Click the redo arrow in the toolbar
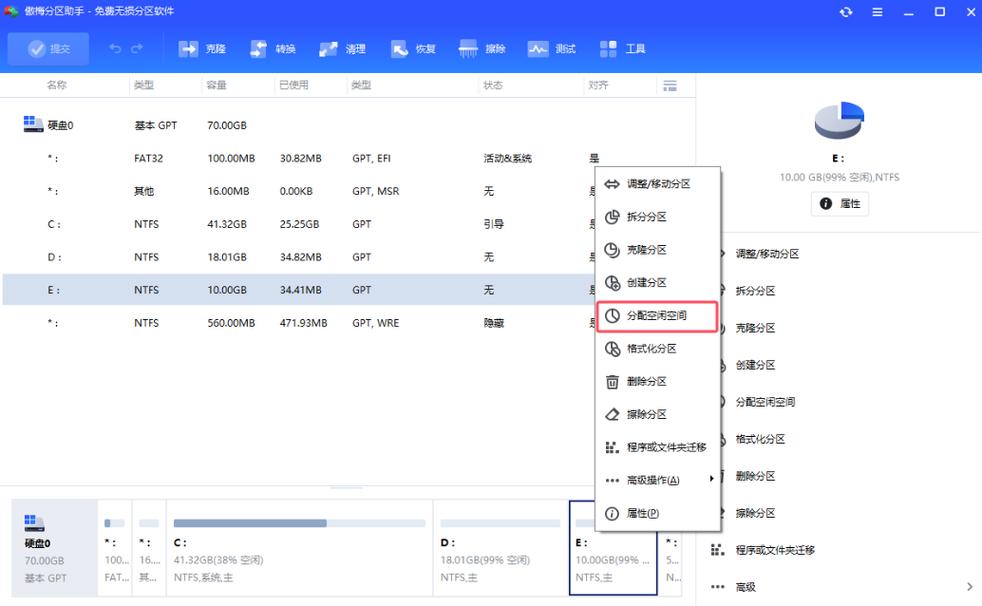The width and height of the screenshot is (982, 606). pos(136,47)
